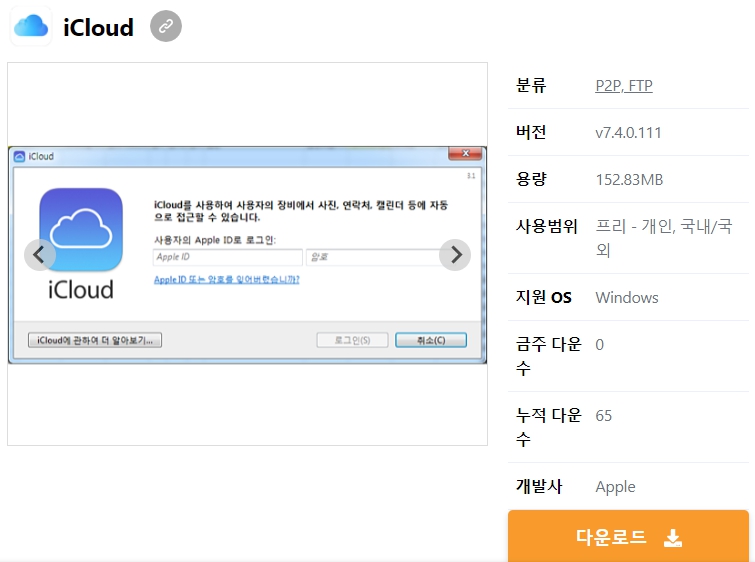
Task: Click the 개발사 developer label
Action: (539, 486)
